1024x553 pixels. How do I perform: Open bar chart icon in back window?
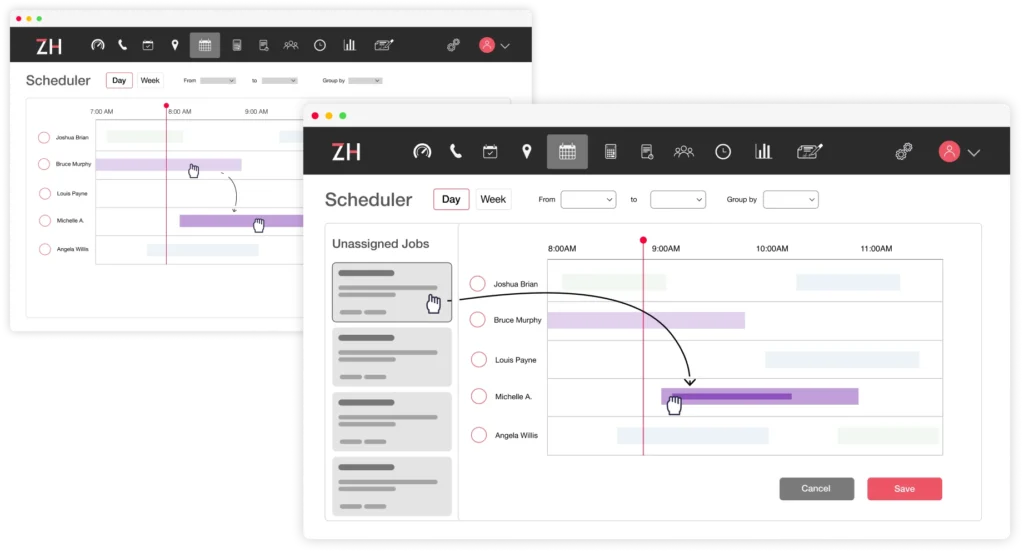(x=349, y=45)
